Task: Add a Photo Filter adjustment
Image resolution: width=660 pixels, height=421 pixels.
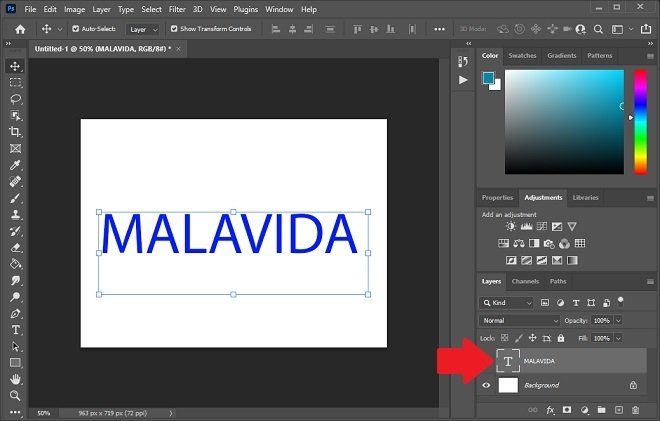Action: coord(549,243)
